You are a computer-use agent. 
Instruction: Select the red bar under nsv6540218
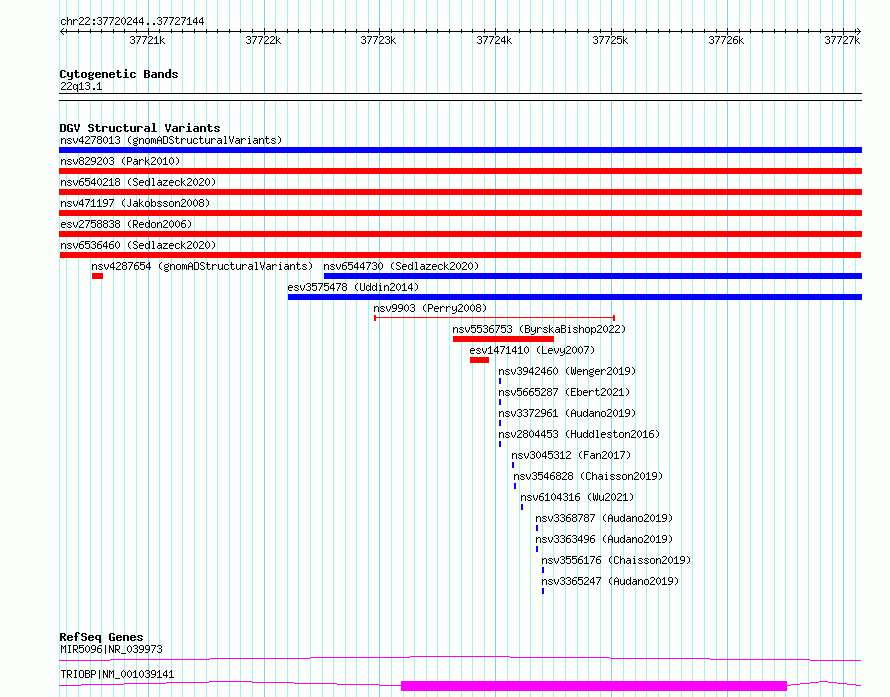(x=460, y=192)
